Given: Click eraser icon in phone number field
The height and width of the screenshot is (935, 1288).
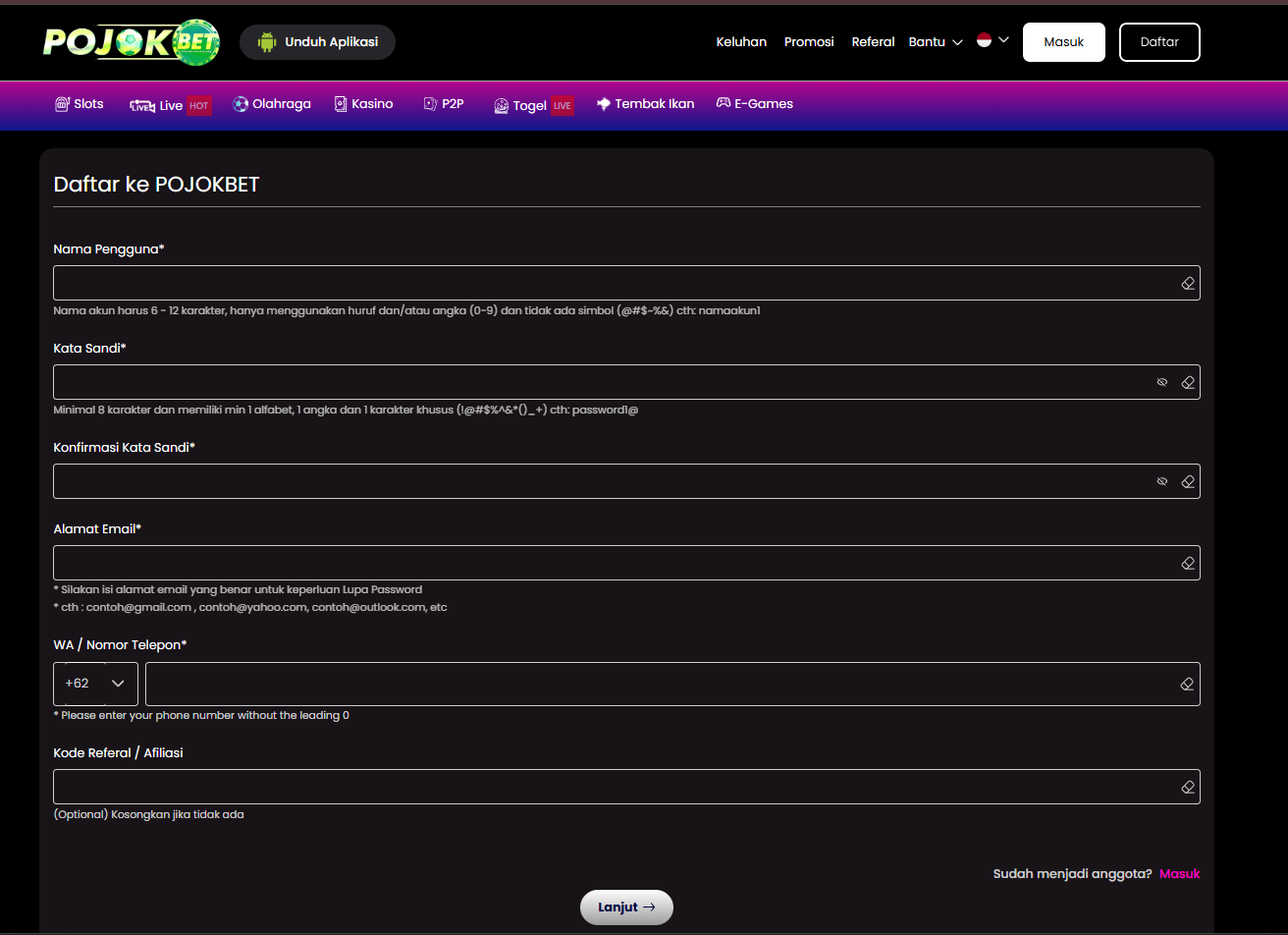Looking at the screenshot, I should [1187, 685].
